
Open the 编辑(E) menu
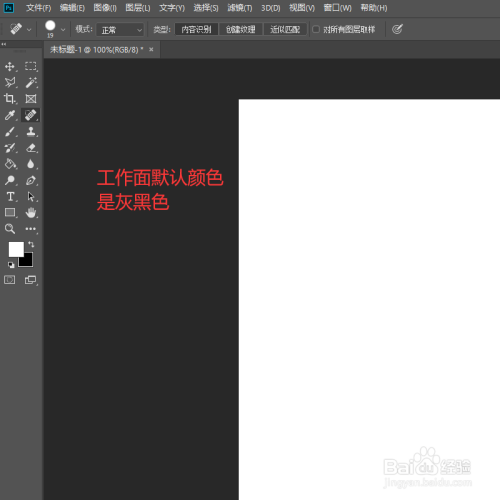tap(72, 8)
